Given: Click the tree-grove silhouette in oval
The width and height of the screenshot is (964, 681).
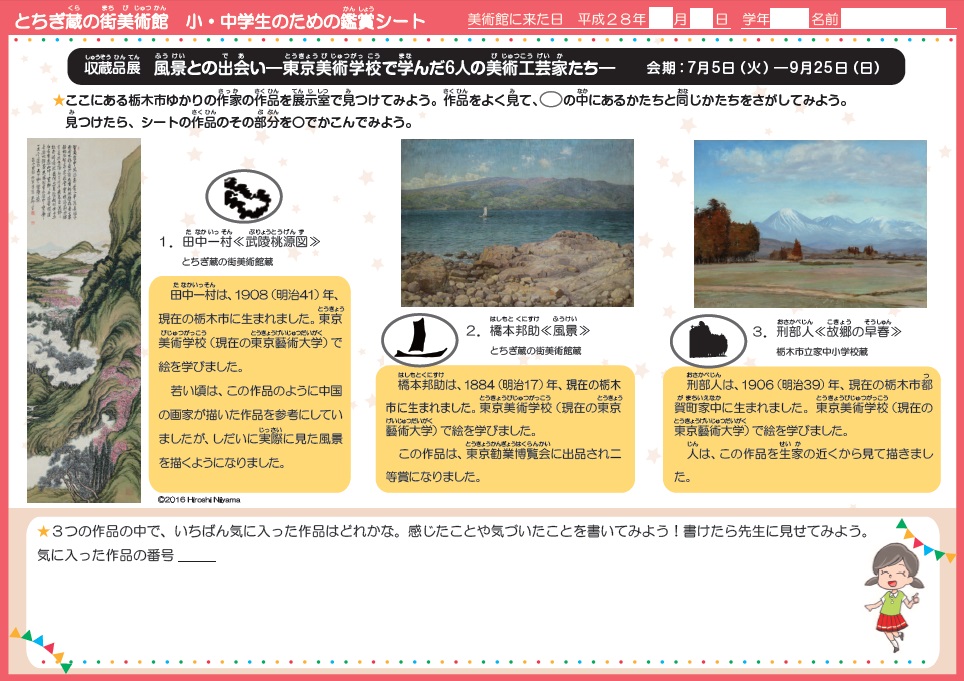Looking at the screenshot, I should pyautogui.click(x=708, y=340).
